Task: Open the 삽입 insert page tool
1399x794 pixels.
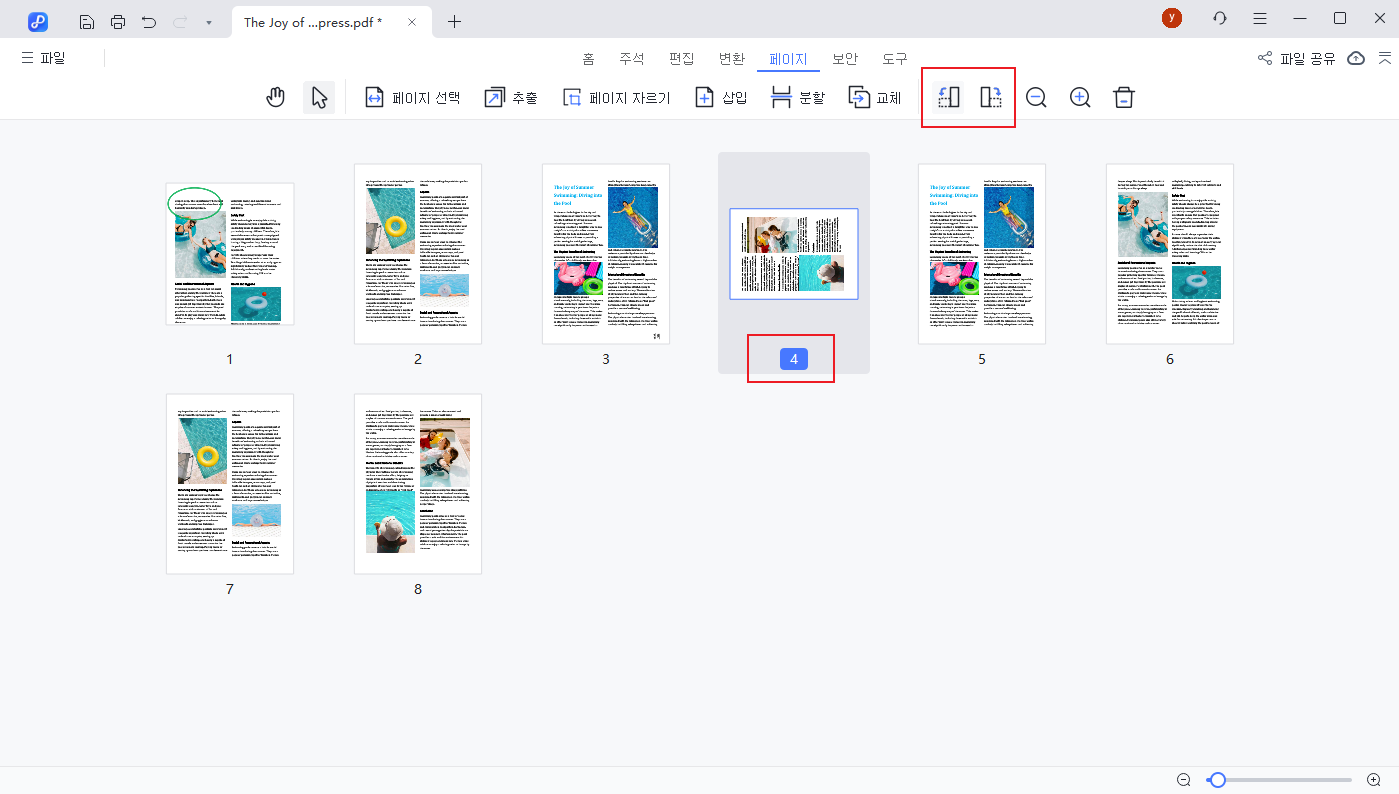Action: coord(720,97)
